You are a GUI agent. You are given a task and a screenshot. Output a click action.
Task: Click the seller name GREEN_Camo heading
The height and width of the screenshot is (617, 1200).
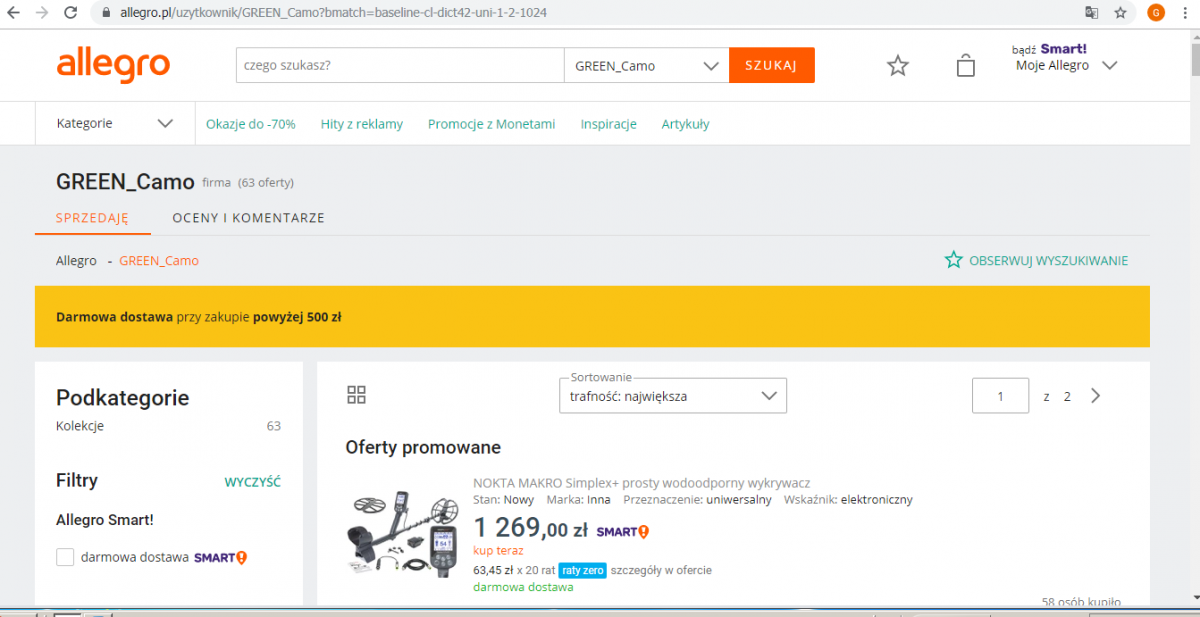click(x=125, y=182)
